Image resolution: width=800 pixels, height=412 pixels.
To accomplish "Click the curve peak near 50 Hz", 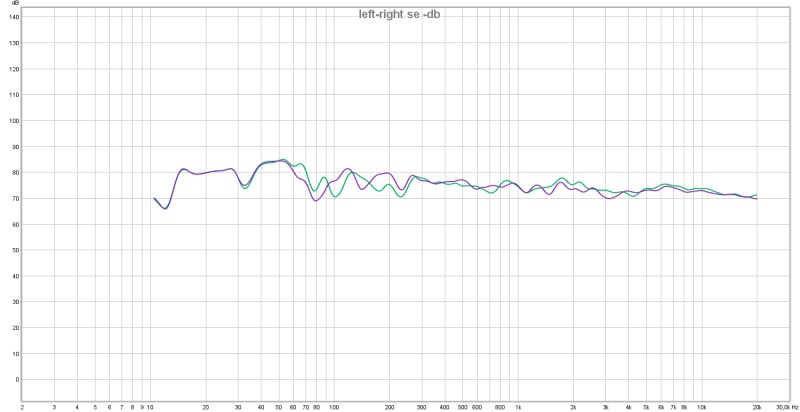I will point(282,160).
